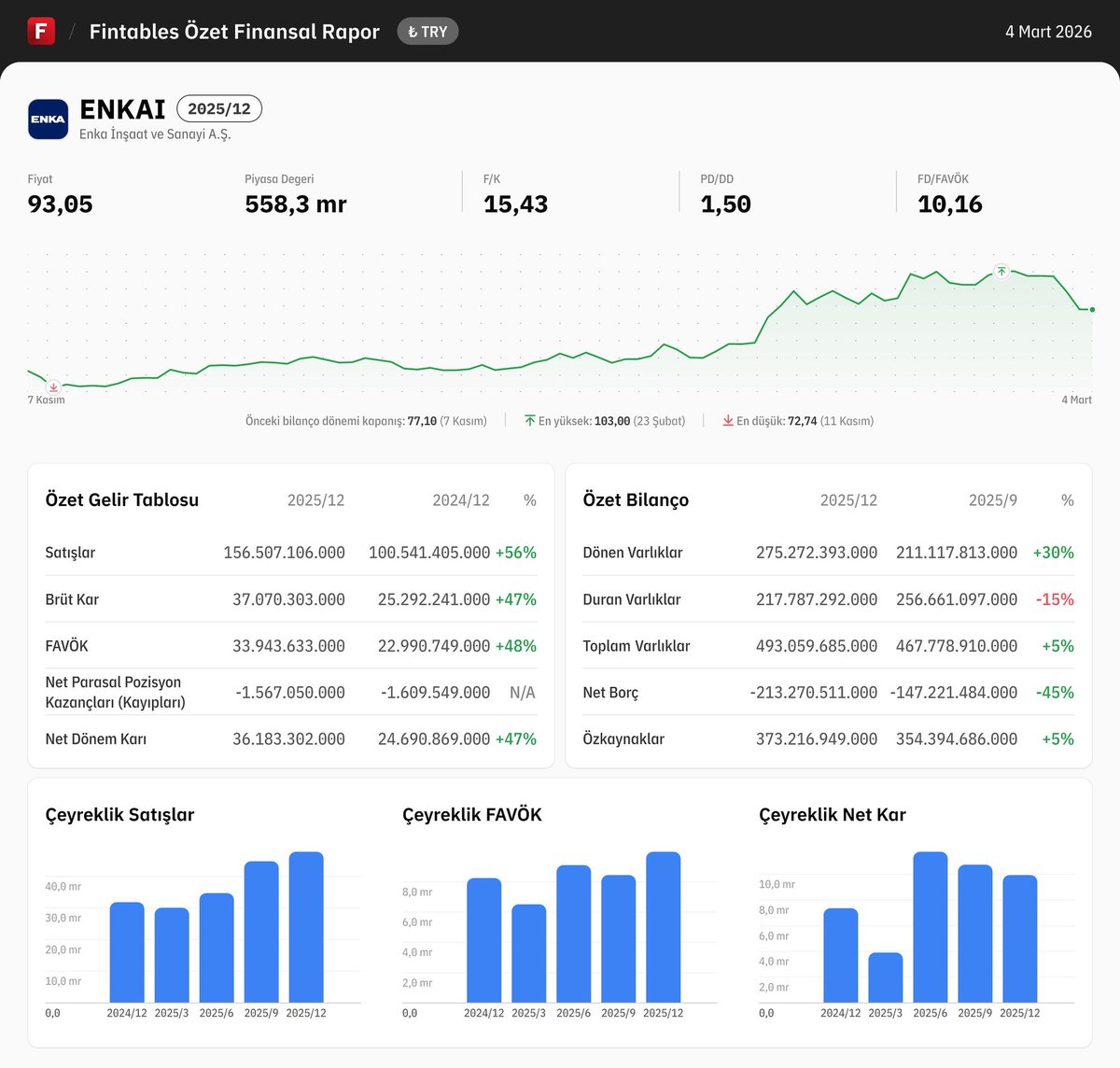Click the Satışlar value 156.507.106.000

pyautogui.click(x=285, y=553)
